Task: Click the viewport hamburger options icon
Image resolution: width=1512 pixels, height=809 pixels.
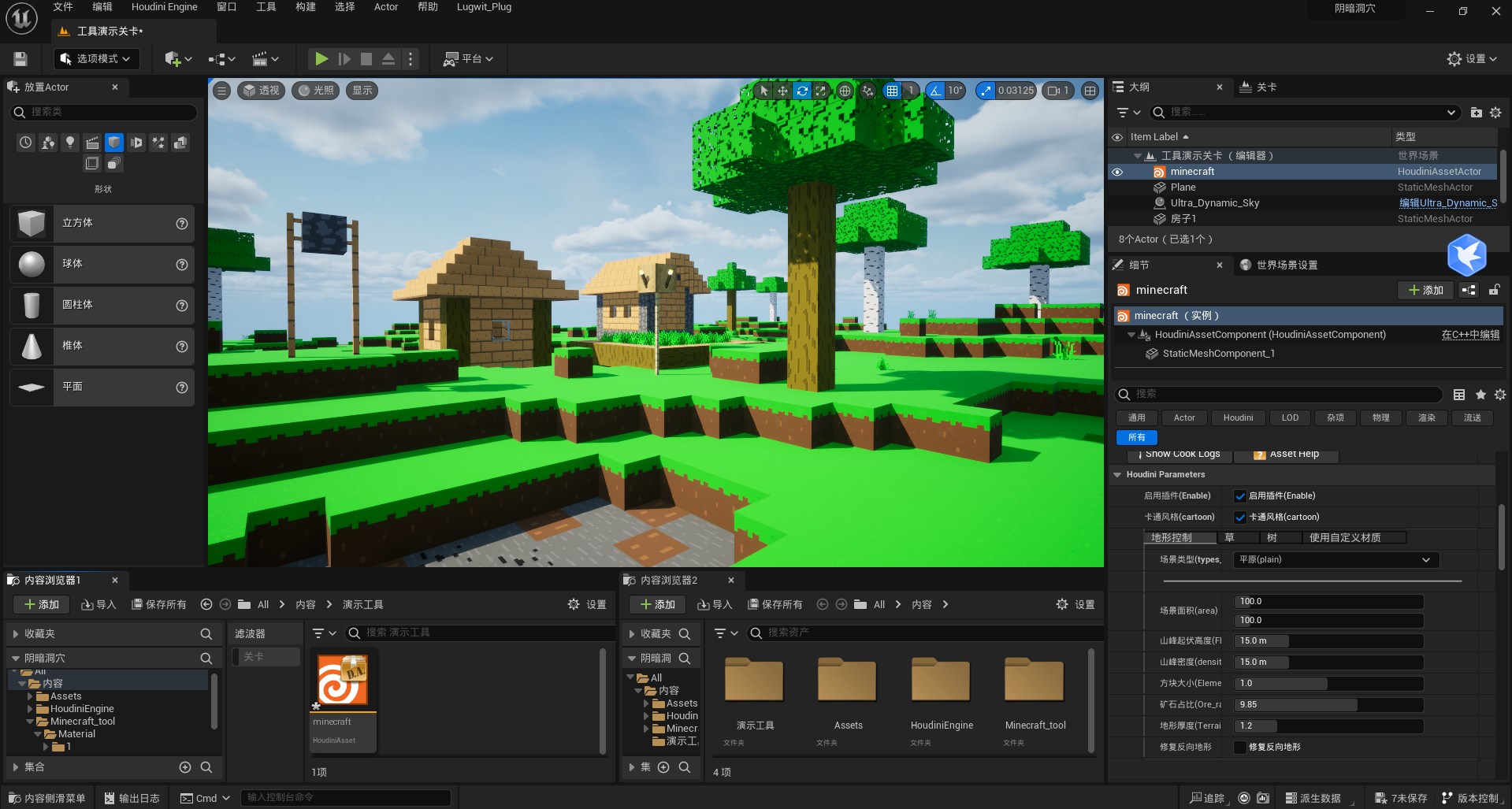Action: [x=222, y=91]
